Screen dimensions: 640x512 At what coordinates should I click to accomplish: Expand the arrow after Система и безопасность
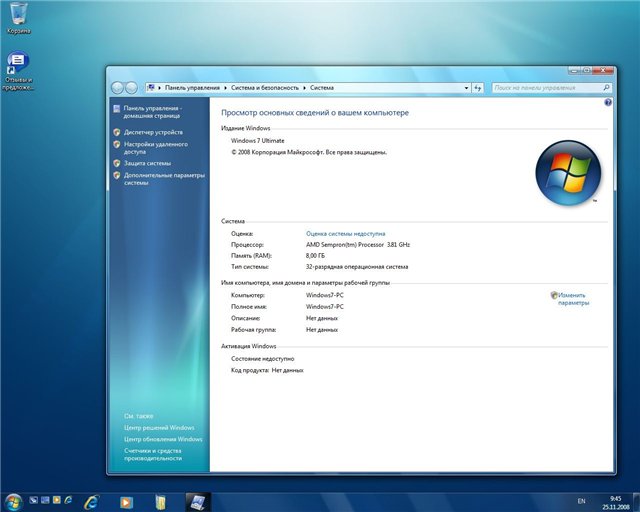(304, 88)
